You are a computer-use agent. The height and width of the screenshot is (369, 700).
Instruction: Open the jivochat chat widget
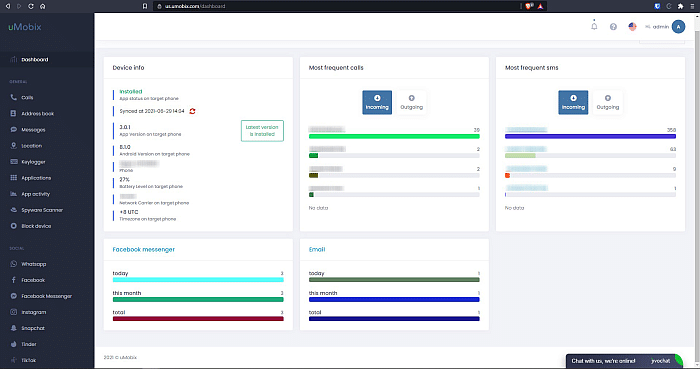624,361
